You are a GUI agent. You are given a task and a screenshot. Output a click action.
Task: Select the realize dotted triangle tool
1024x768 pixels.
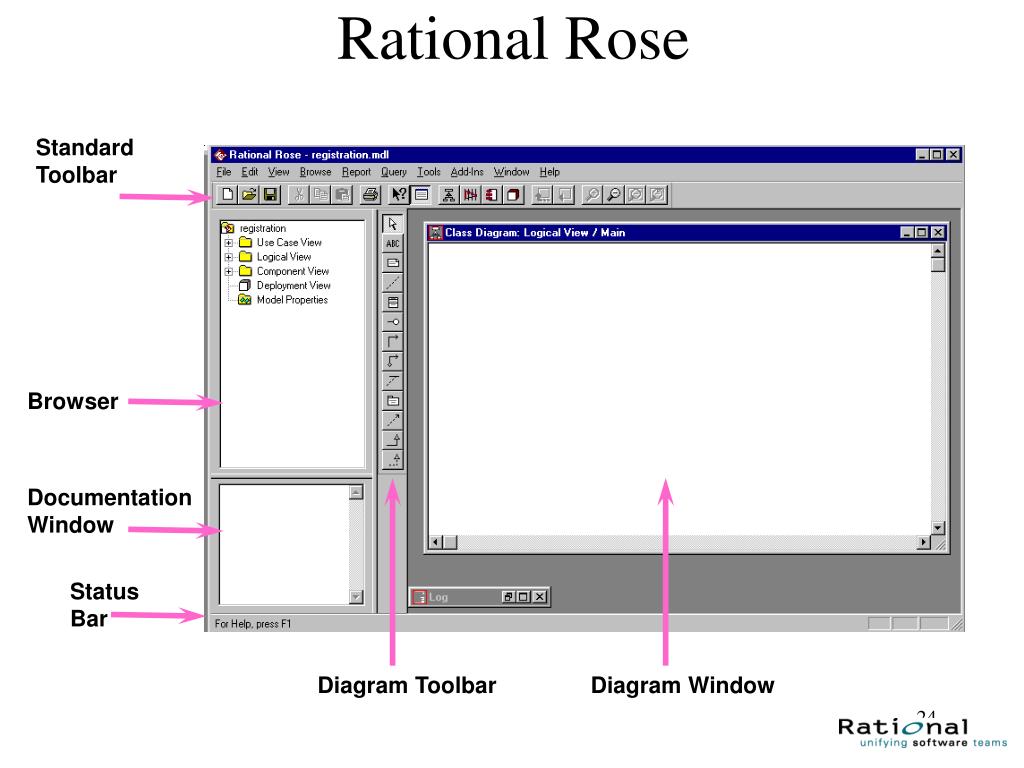(392, 459)
